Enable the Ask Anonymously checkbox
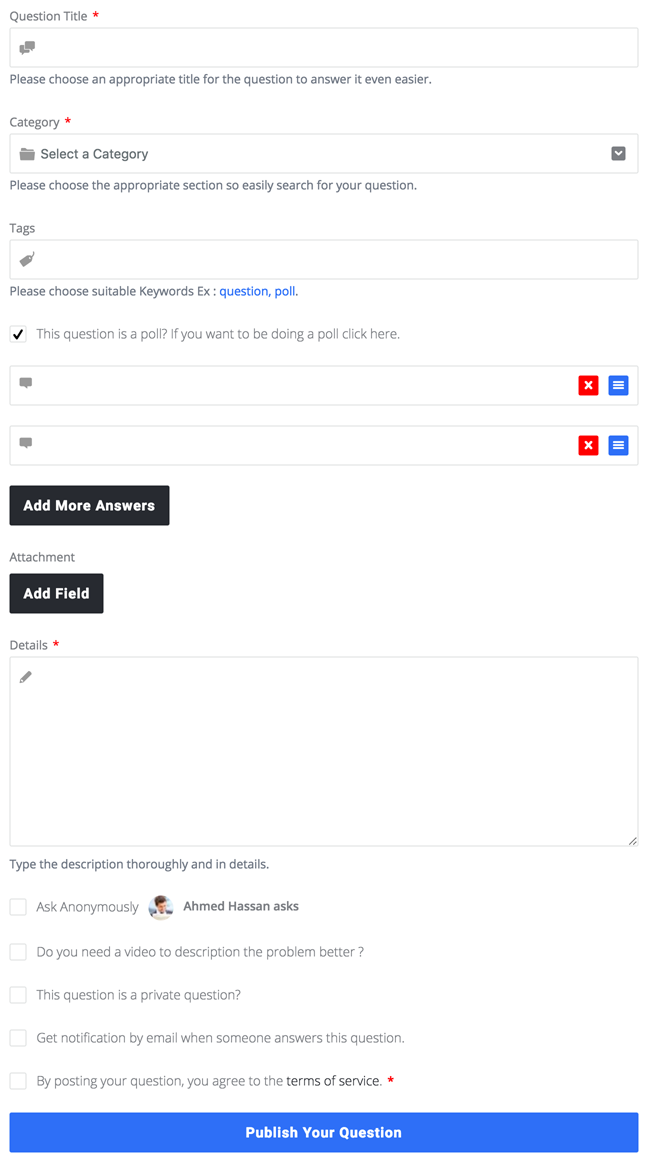Screen dimensions: 650x1160 (18, 907)
